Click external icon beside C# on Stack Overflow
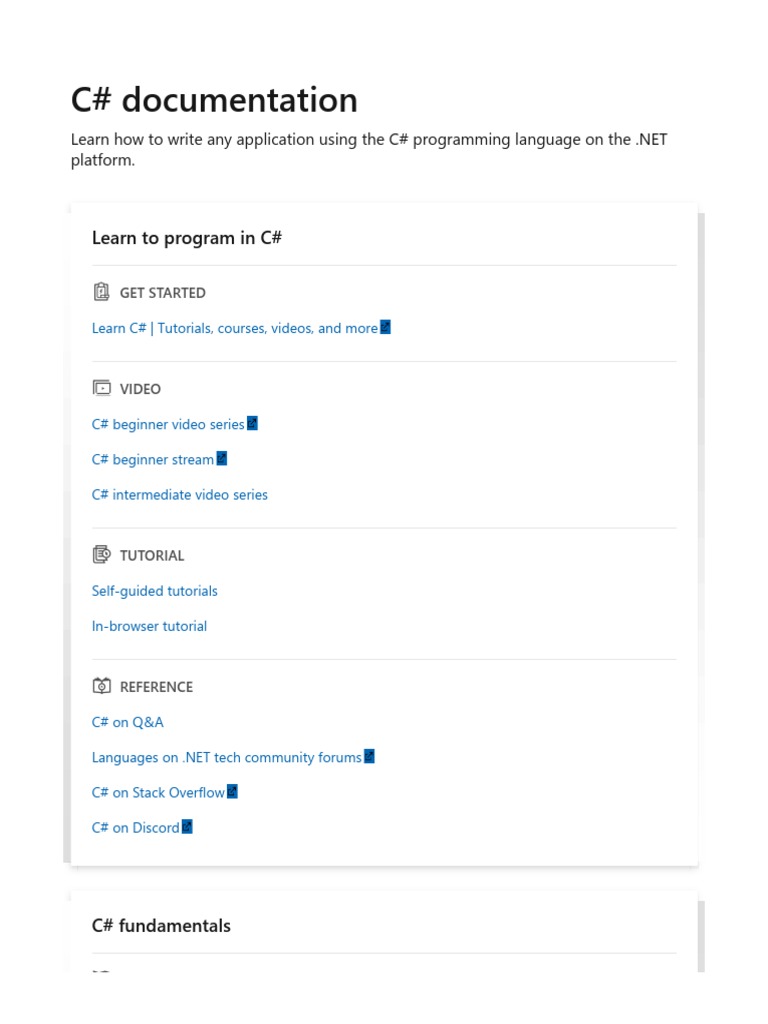768x1024 pixels. pyautogui.click(x=232, y=792)
